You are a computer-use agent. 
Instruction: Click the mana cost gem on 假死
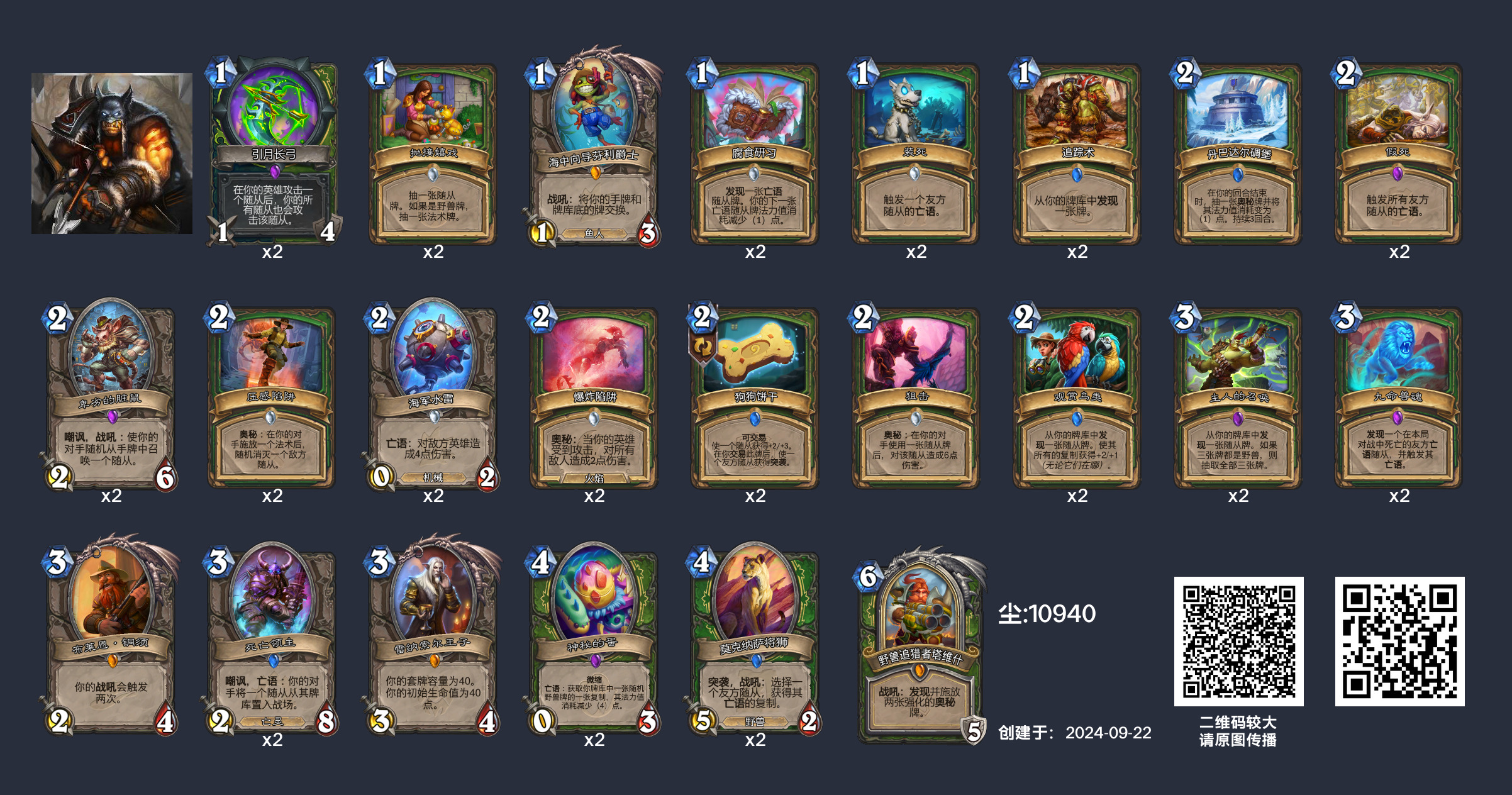pos(1345,73)
